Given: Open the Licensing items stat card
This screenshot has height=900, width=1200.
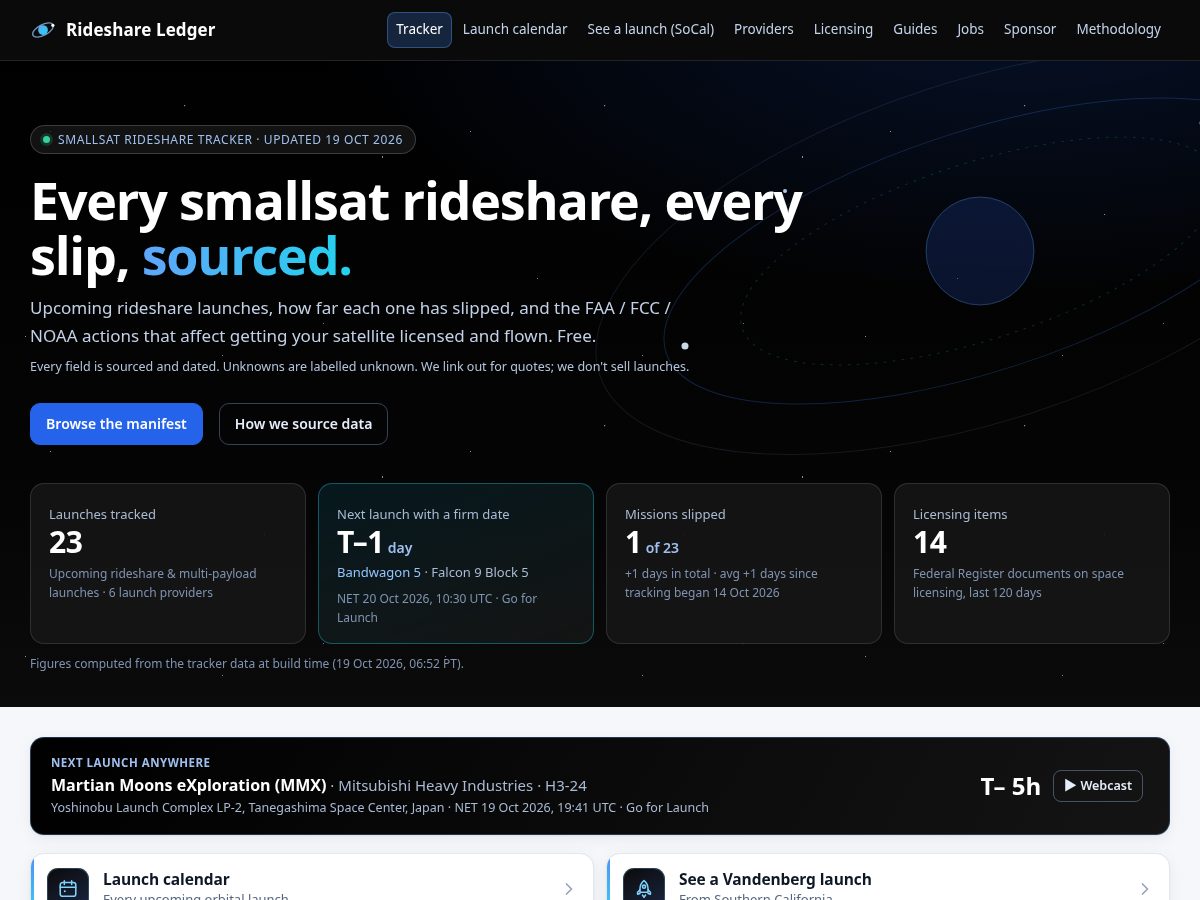Looking at the screenshot, I should tap(1032, 564).
